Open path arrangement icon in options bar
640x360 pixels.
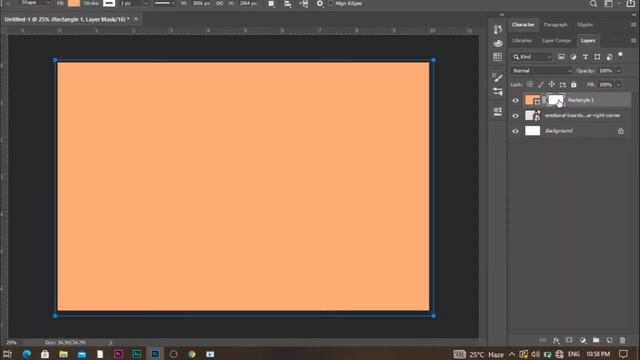pyautogui.click(x=304, y=4)
